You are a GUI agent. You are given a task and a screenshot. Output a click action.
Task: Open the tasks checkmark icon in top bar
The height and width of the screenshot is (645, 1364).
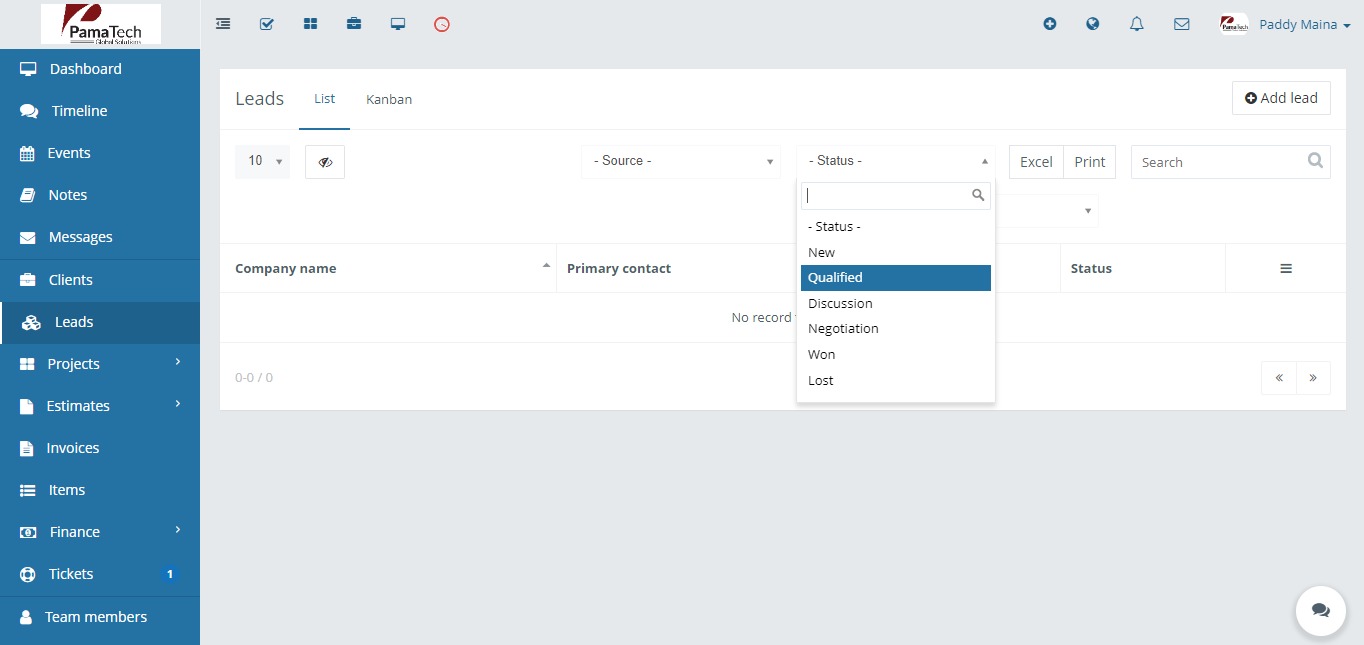(267, 24)
